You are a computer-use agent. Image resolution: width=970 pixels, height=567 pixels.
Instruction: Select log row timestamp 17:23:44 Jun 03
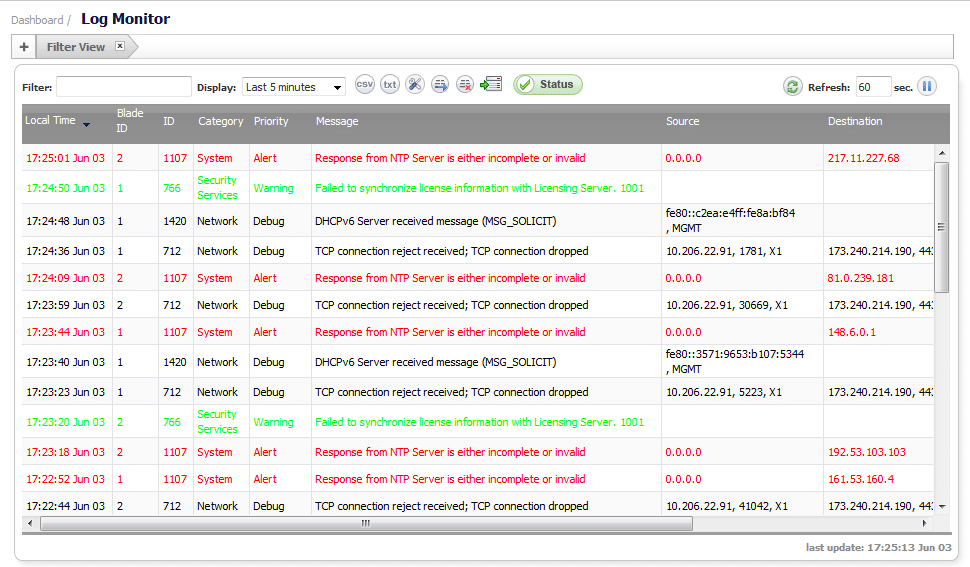tap(66, 332)
